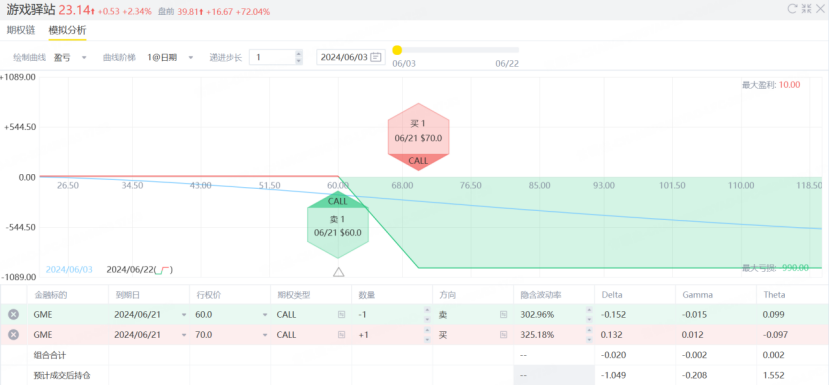829x386 pixels.
Task: Toggle the sell direction switch icon
Action: 503,315
